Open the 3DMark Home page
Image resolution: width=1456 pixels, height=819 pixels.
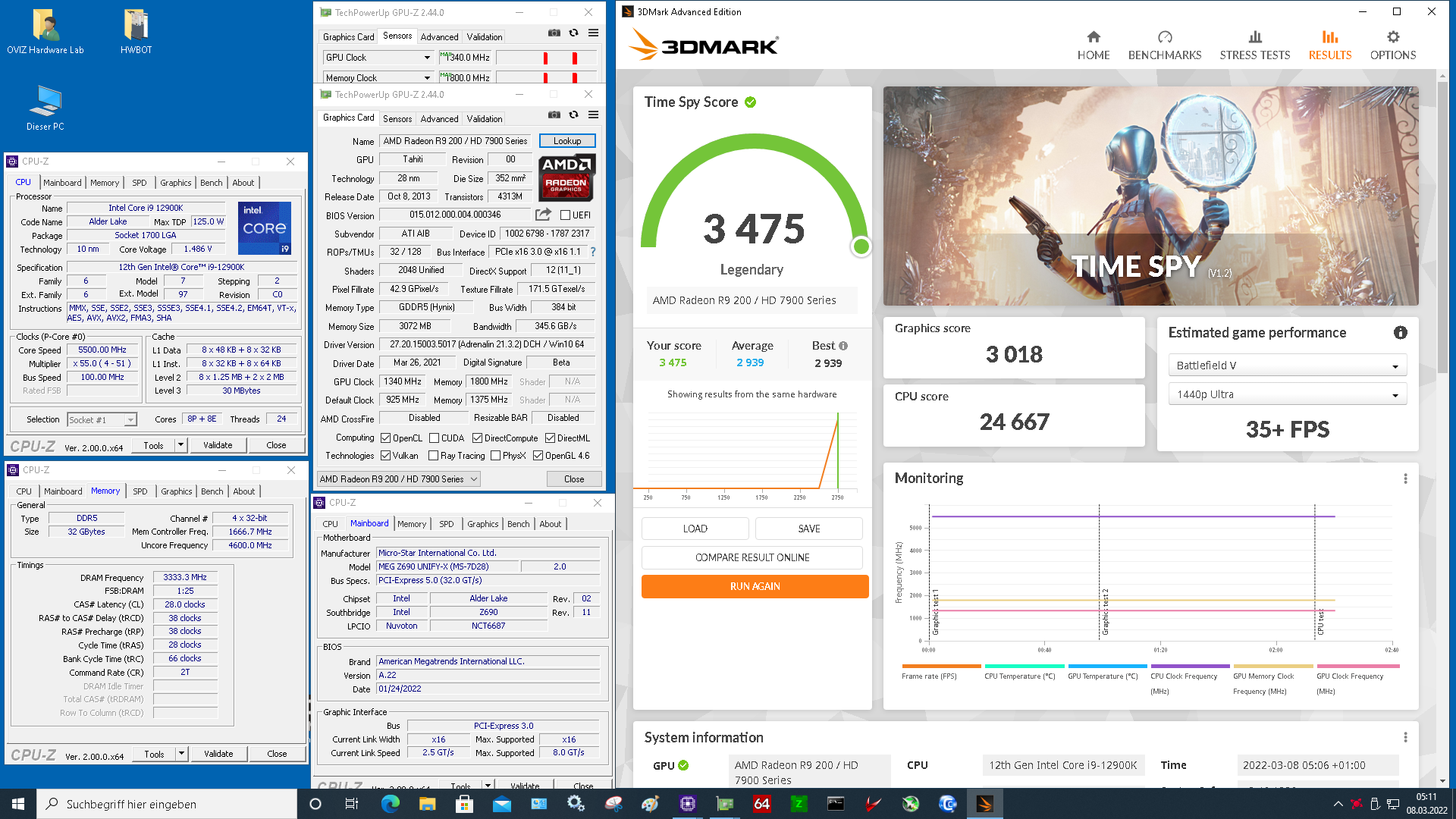click(1093, 45)
